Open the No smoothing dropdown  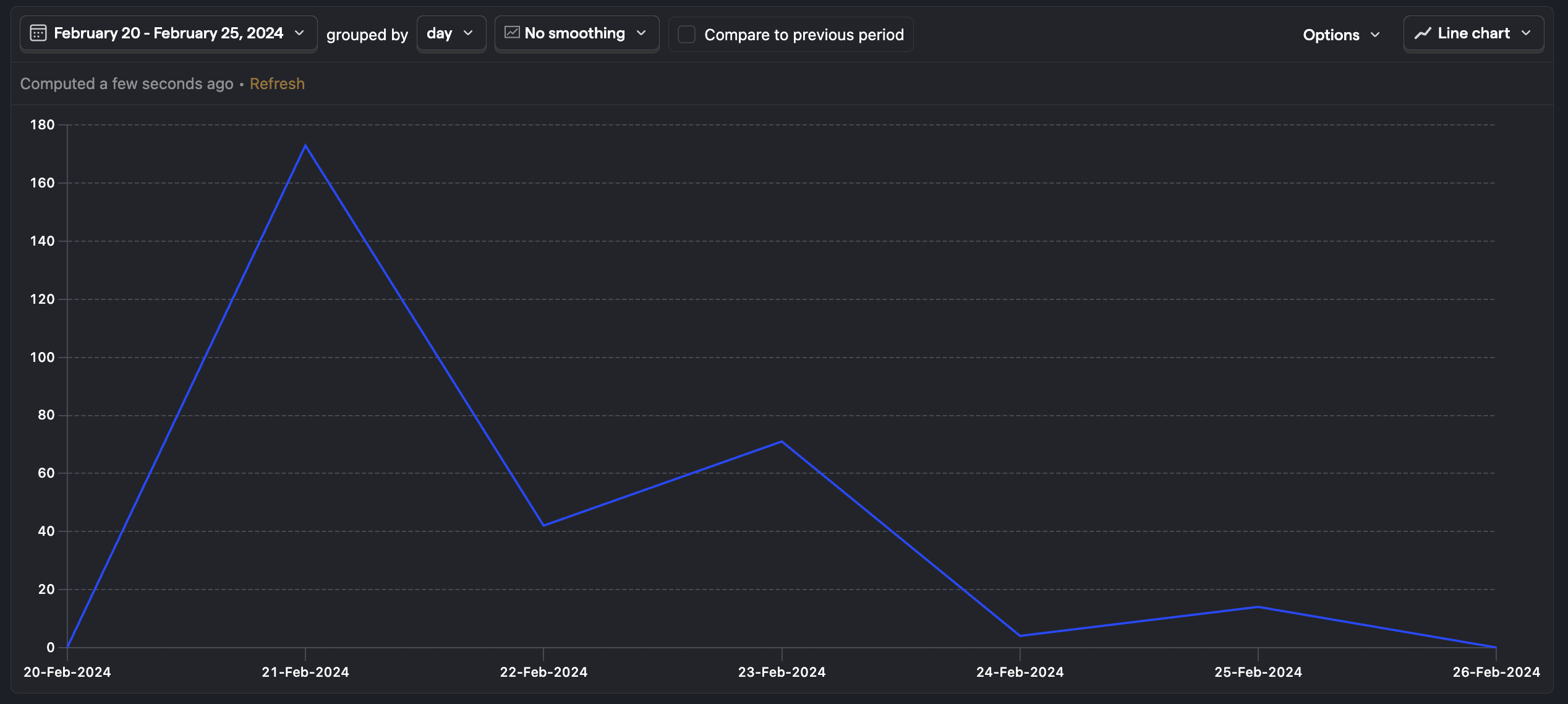pos(577,34)
